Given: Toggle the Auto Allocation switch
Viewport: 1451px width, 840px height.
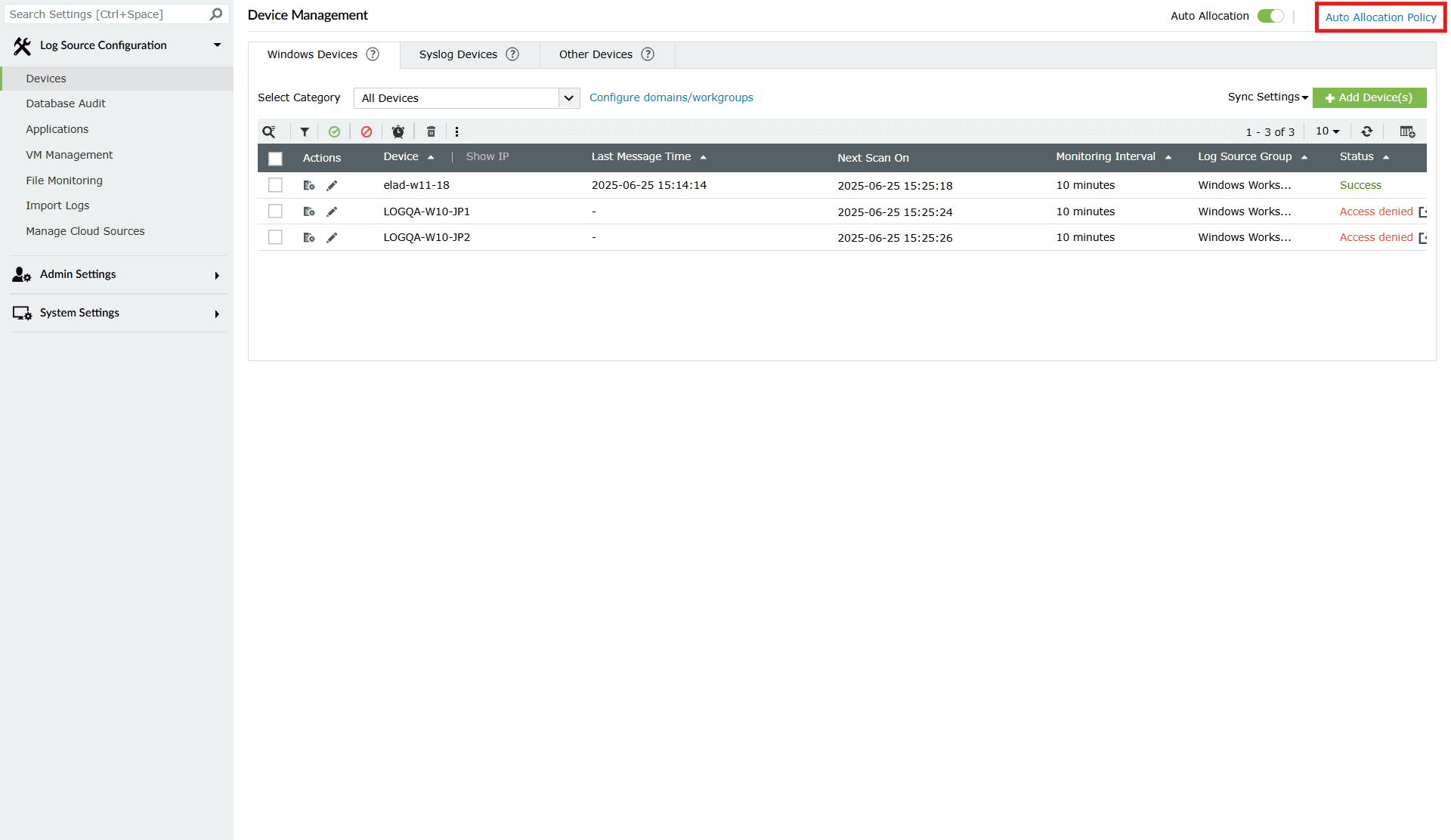Looking at the screenshot, I should (1270, 16).
